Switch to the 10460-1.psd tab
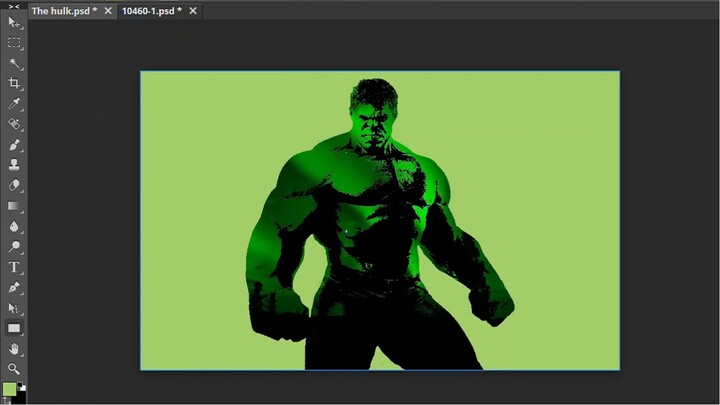The height and width of the screenshot is (405, 720). coord(150,11)
